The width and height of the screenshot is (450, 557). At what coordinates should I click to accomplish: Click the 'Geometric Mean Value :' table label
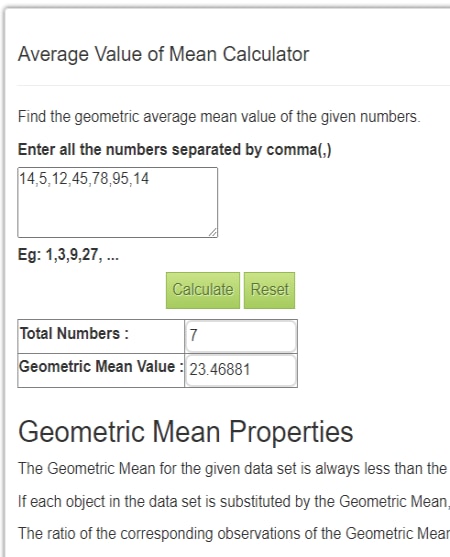point(101,367)
